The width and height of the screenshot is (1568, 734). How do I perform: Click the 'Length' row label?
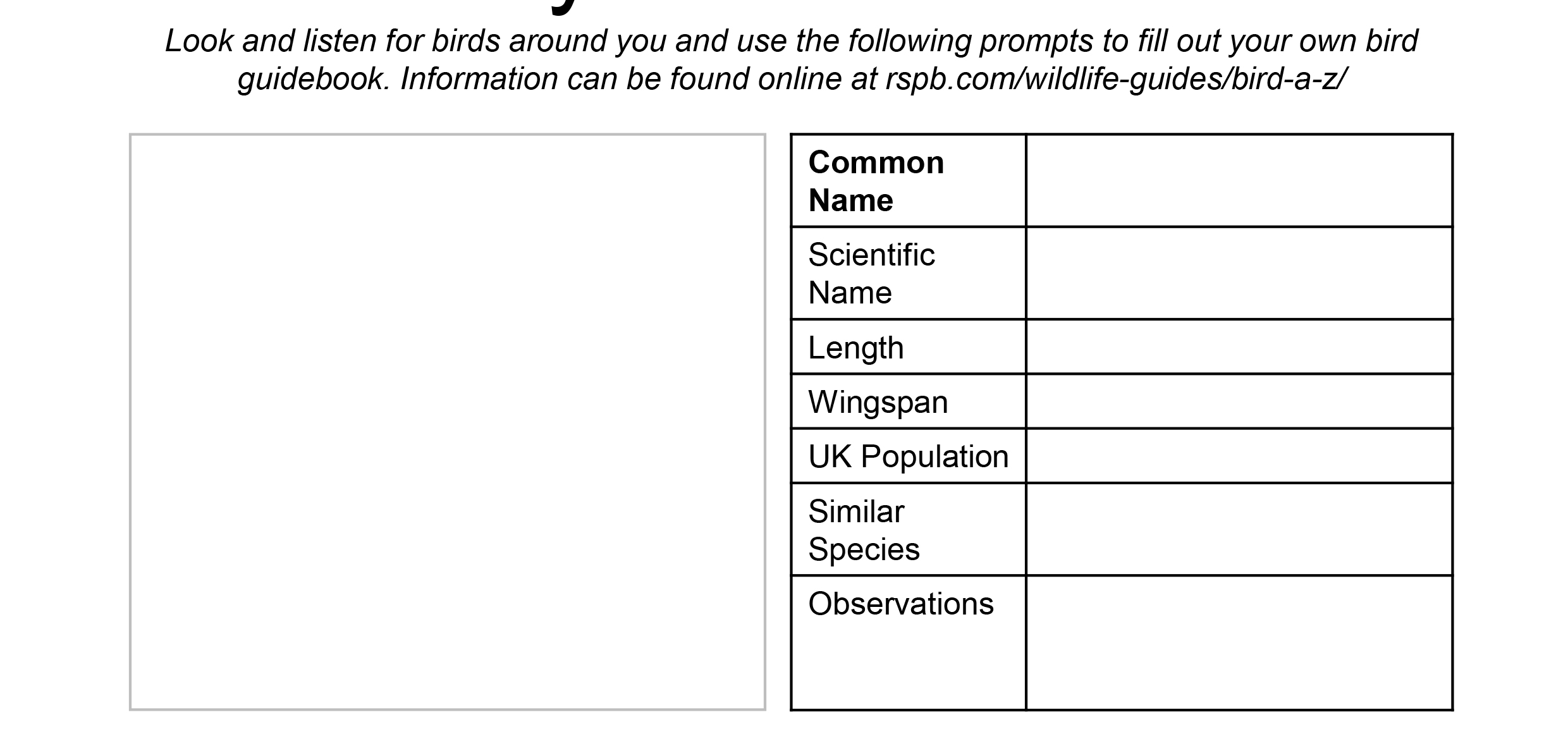pos(855,348)
